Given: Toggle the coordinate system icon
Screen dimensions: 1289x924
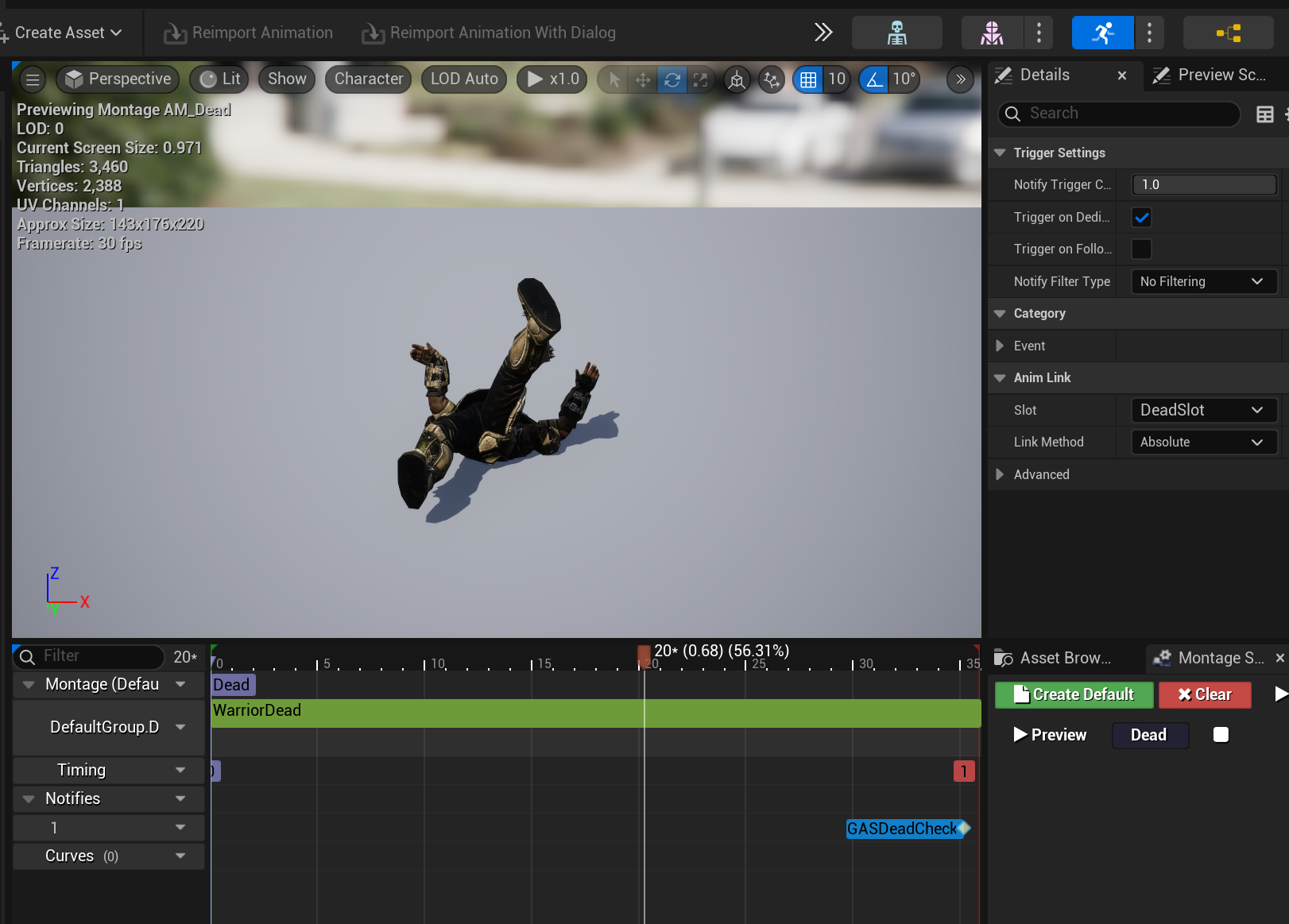Looking at the screenshot, I should pos(737,79).
